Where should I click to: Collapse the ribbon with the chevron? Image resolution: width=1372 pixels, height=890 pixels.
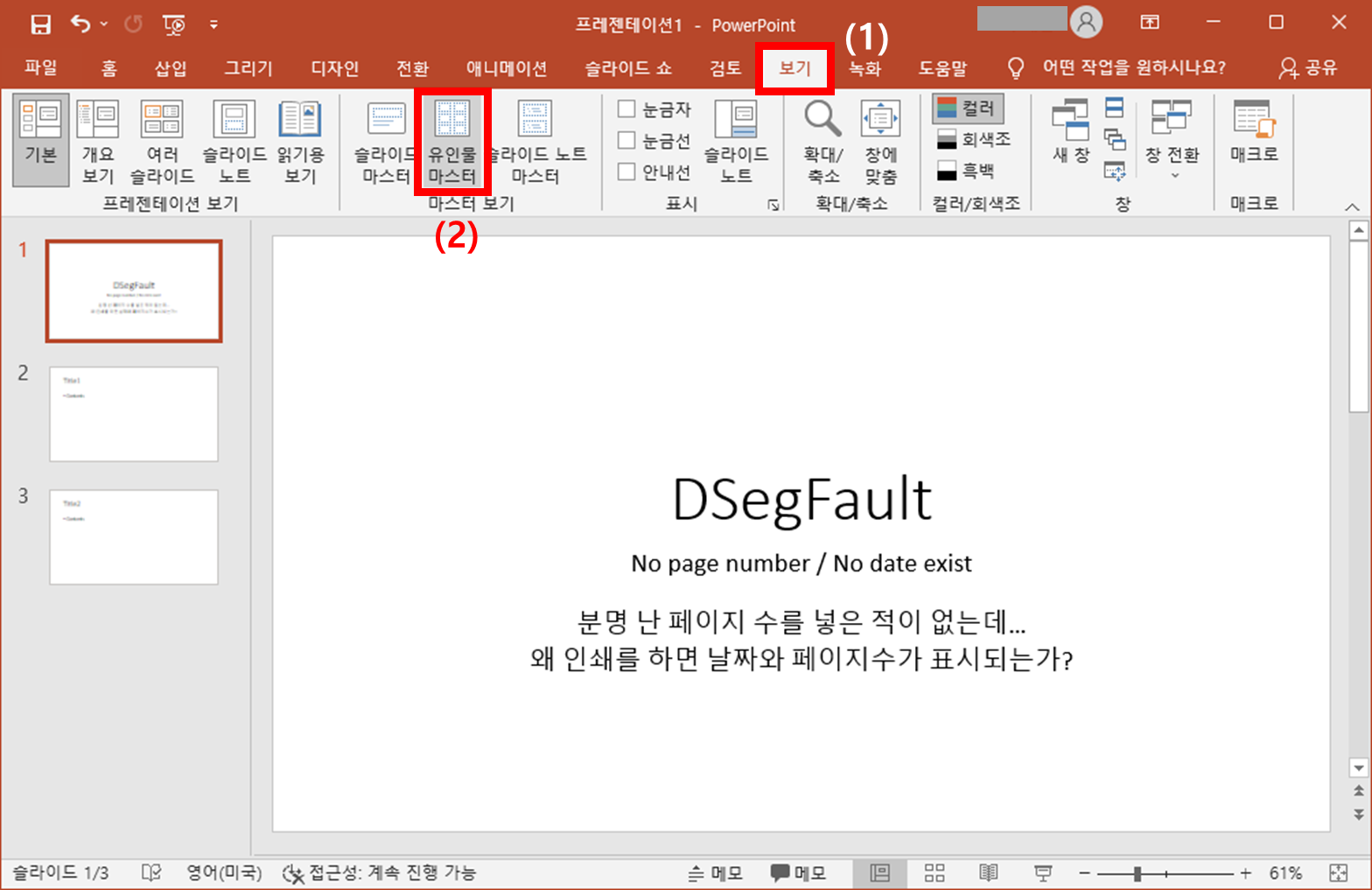(x=1352, y=207)
